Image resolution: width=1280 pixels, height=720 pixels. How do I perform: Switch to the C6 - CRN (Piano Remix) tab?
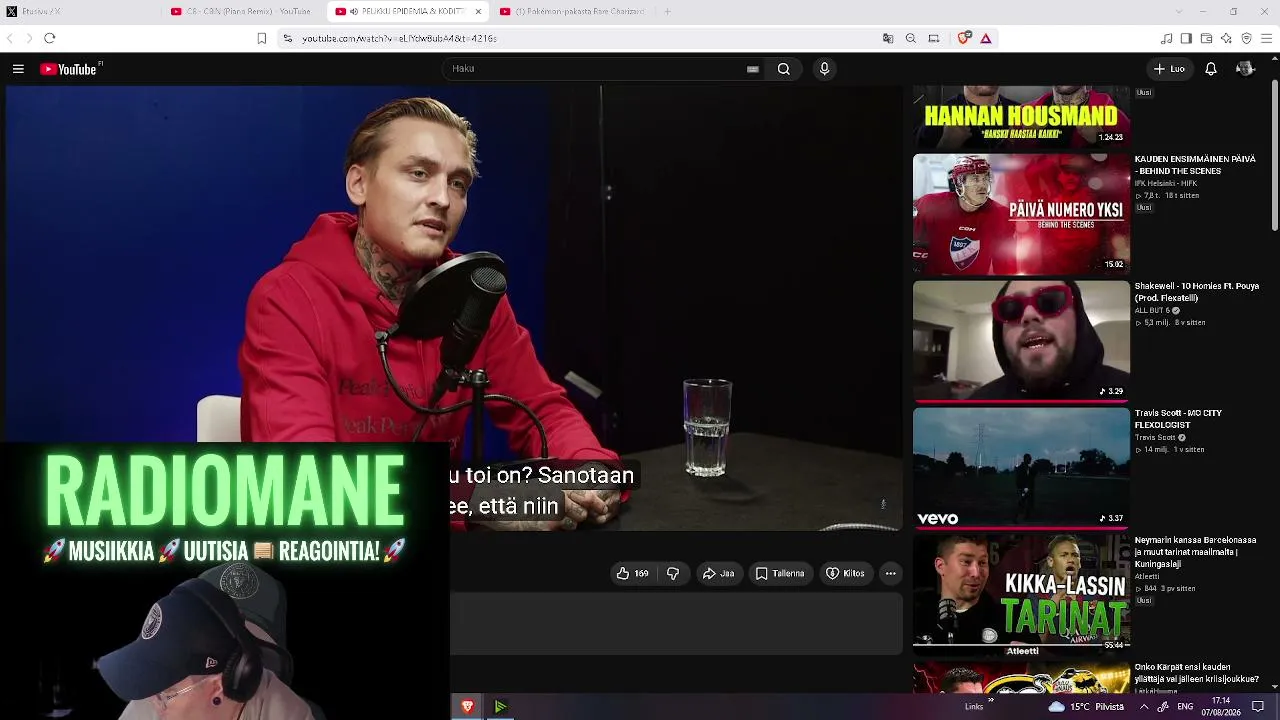[242, 12]
